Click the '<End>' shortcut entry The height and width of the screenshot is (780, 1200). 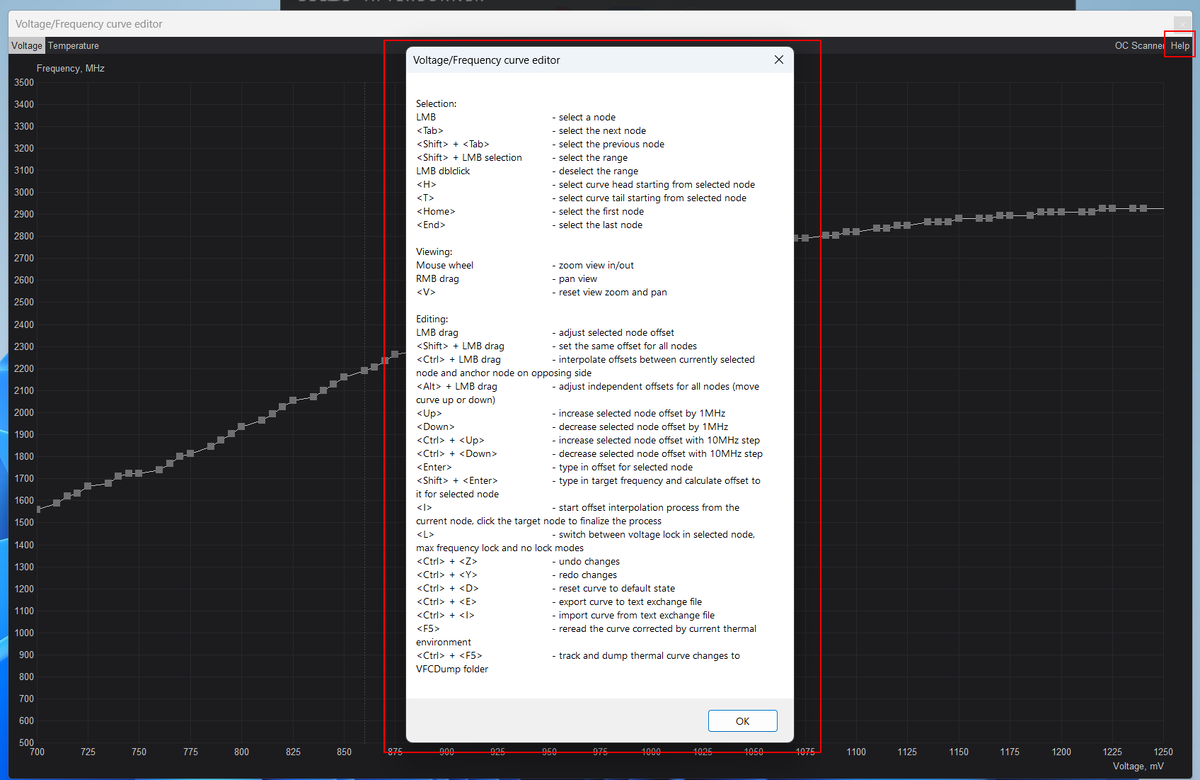point(431,225)
